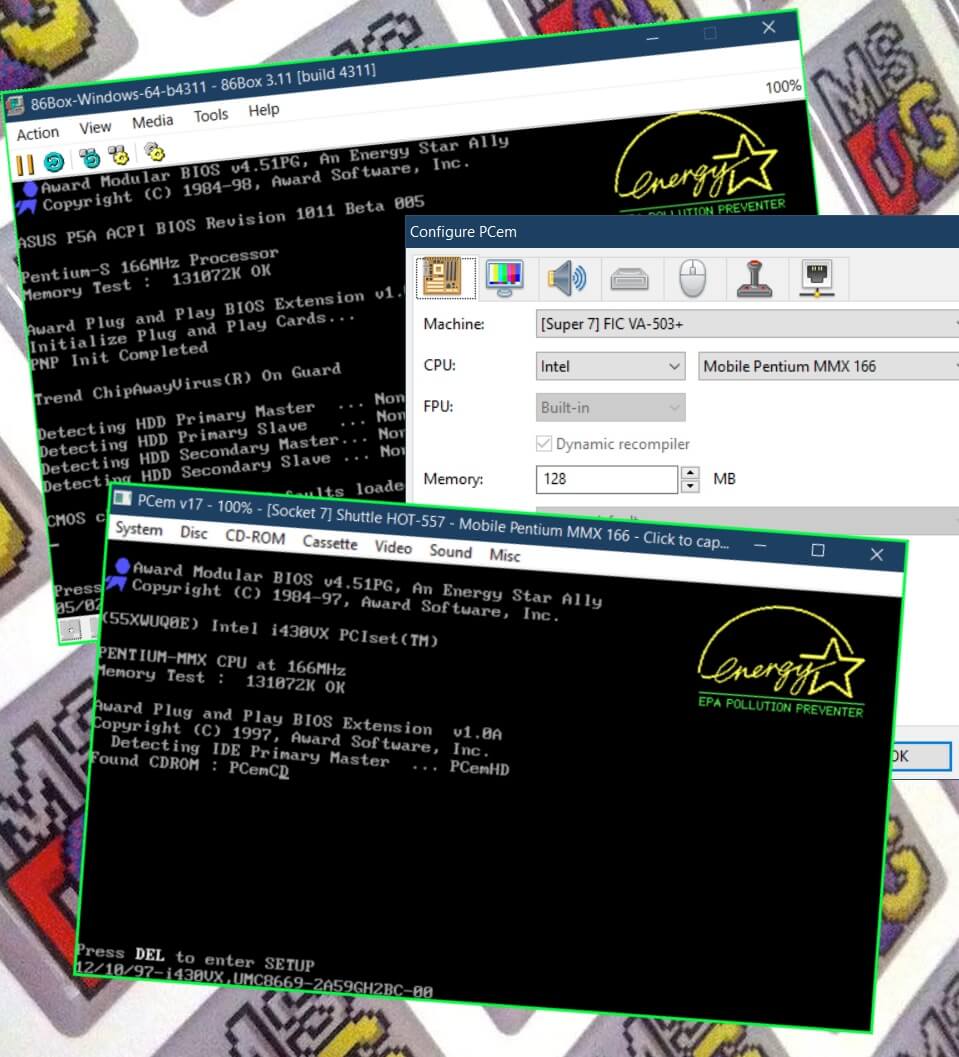Open the Sound menu in PCem v17
Viewport: 959px width, 1057px height.
[450, 551]
